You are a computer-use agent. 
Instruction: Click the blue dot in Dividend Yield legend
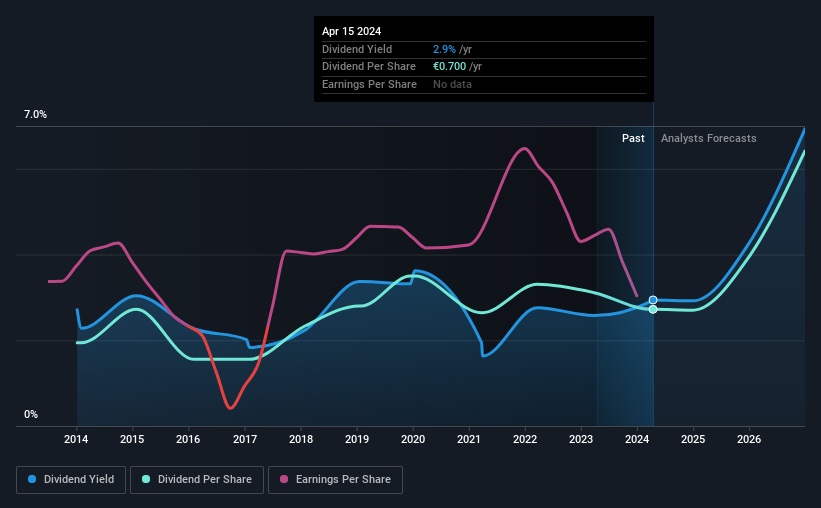point(32,479)
